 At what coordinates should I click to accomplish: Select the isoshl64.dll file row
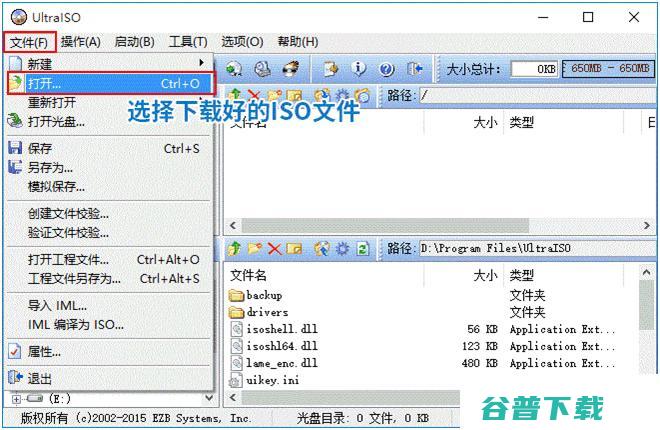pos(422,346)
